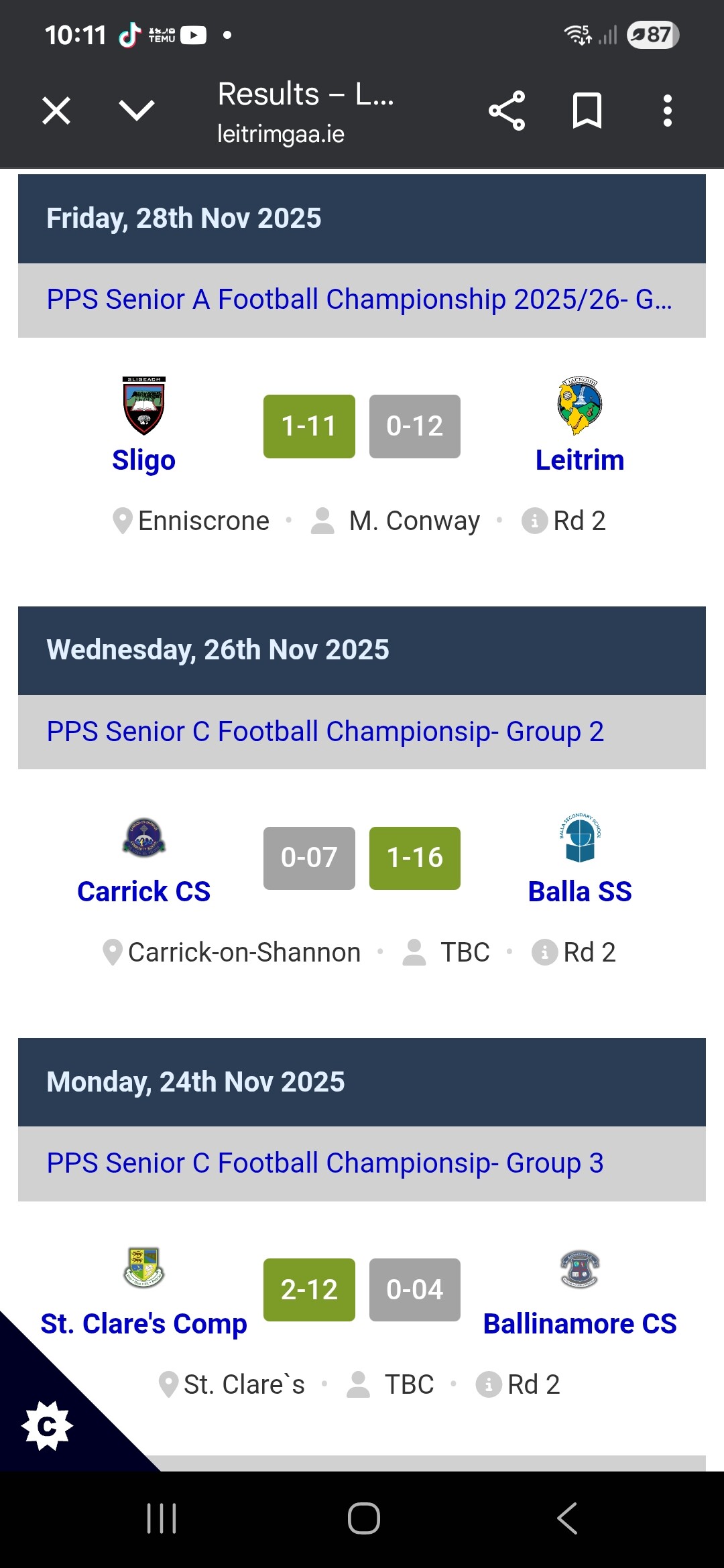This screenshot has width=724, height=1568.
Task: Select the Sligo 1-11 score box
Action: click(309, 426)
